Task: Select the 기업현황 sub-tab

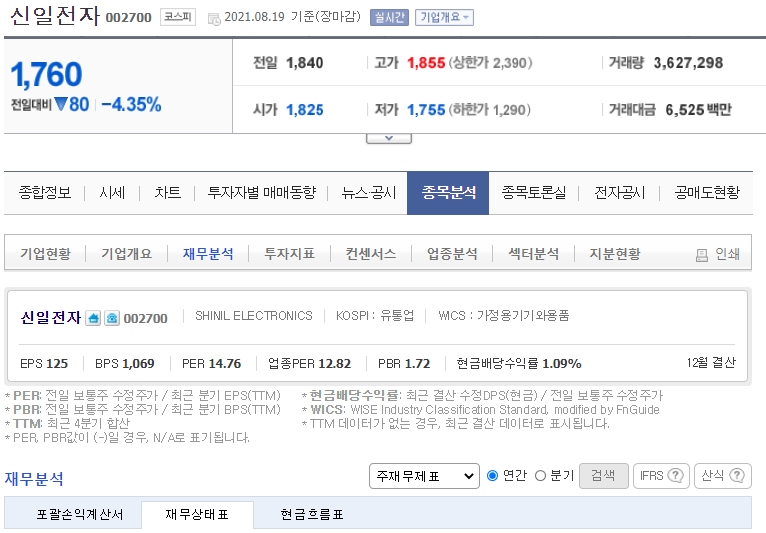Action: point(45,254)
